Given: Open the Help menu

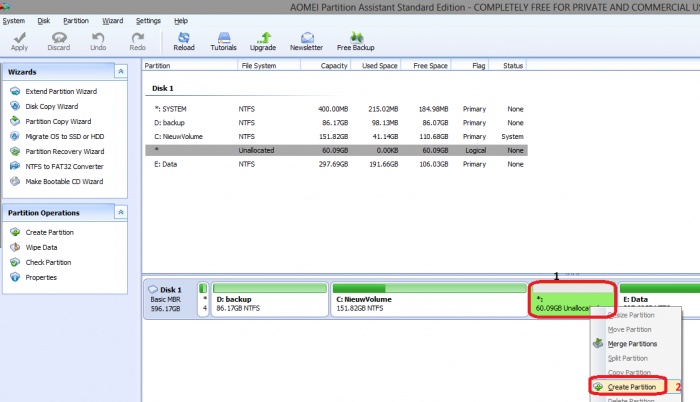Looking at the screenshot, I should 181,21.
